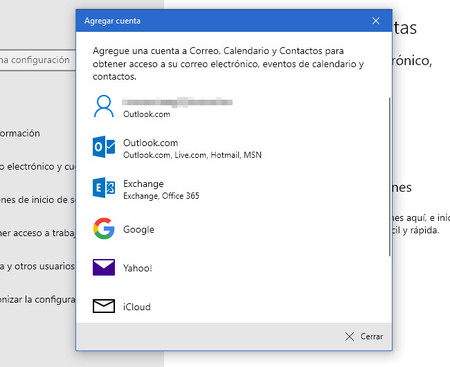Click the Cerrar button
This screenshot has height=367, width=450.
coord(364,336)
